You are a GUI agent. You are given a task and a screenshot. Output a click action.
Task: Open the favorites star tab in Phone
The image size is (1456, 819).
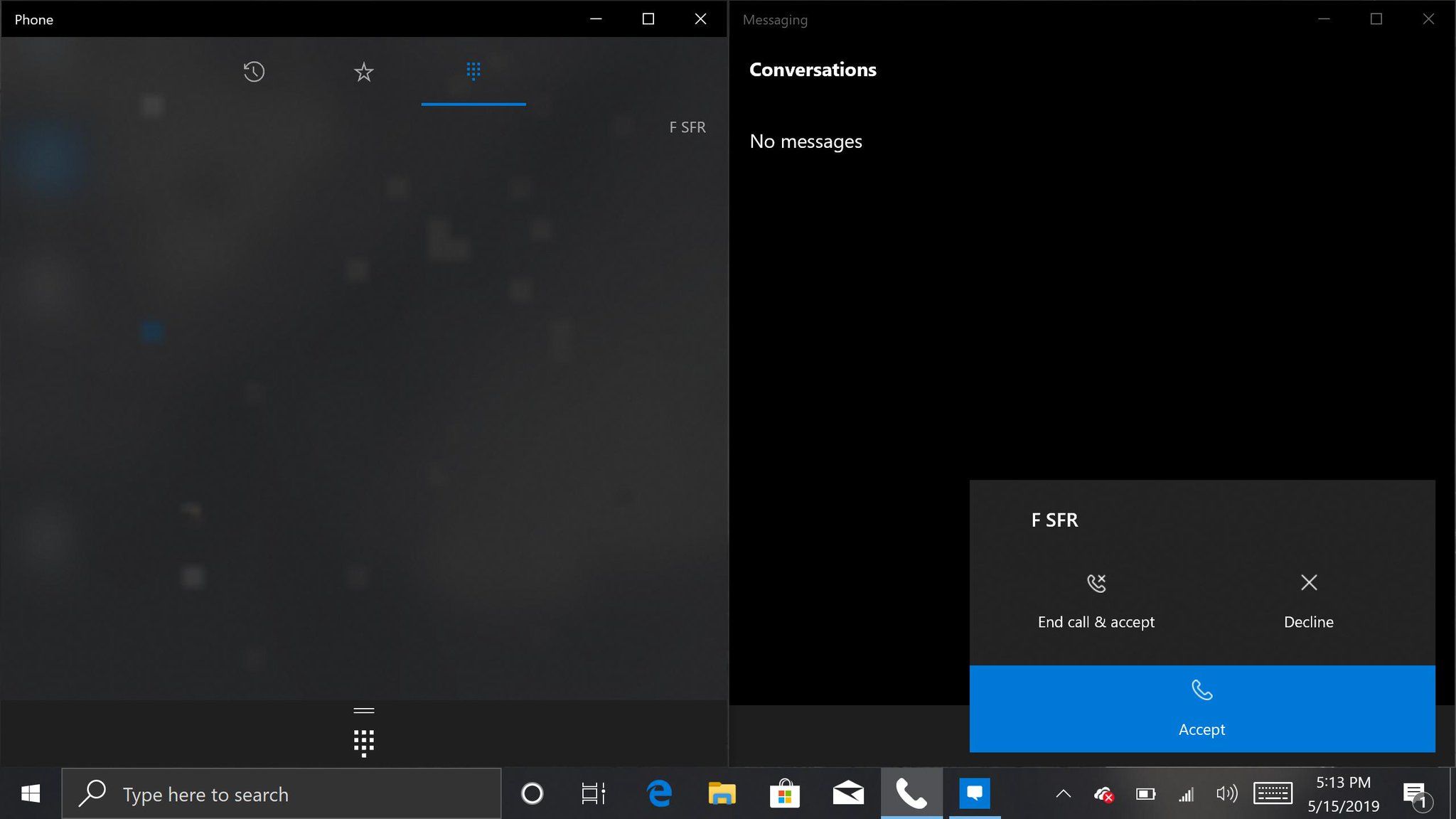pos(363,72)
